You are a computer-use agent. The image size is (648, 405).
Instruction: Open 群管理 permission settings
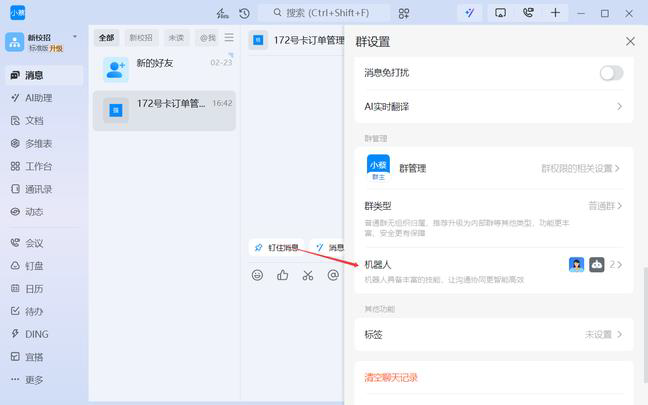click(x=493, y=168)
